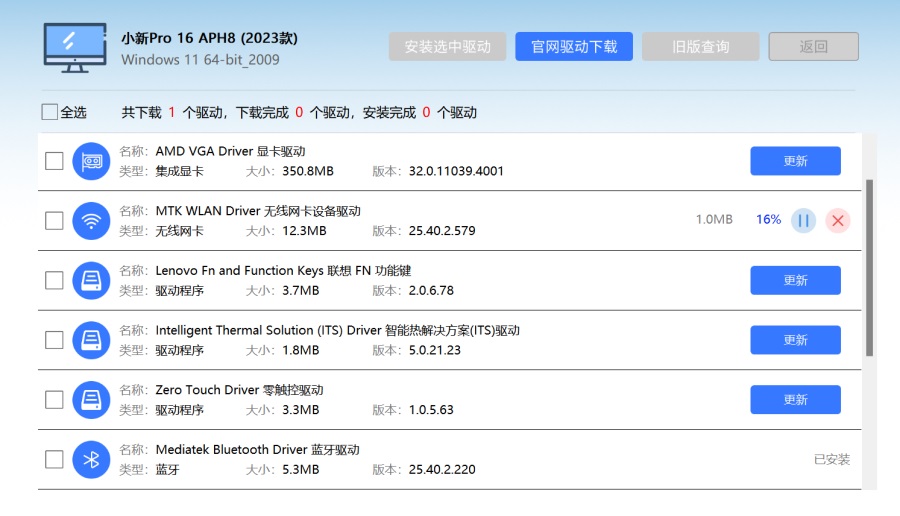This screenshot has width=900, height=516.
Task: Click 已安装 status for Mediatek Bluetooth
Action: click(x=832, y=459)
